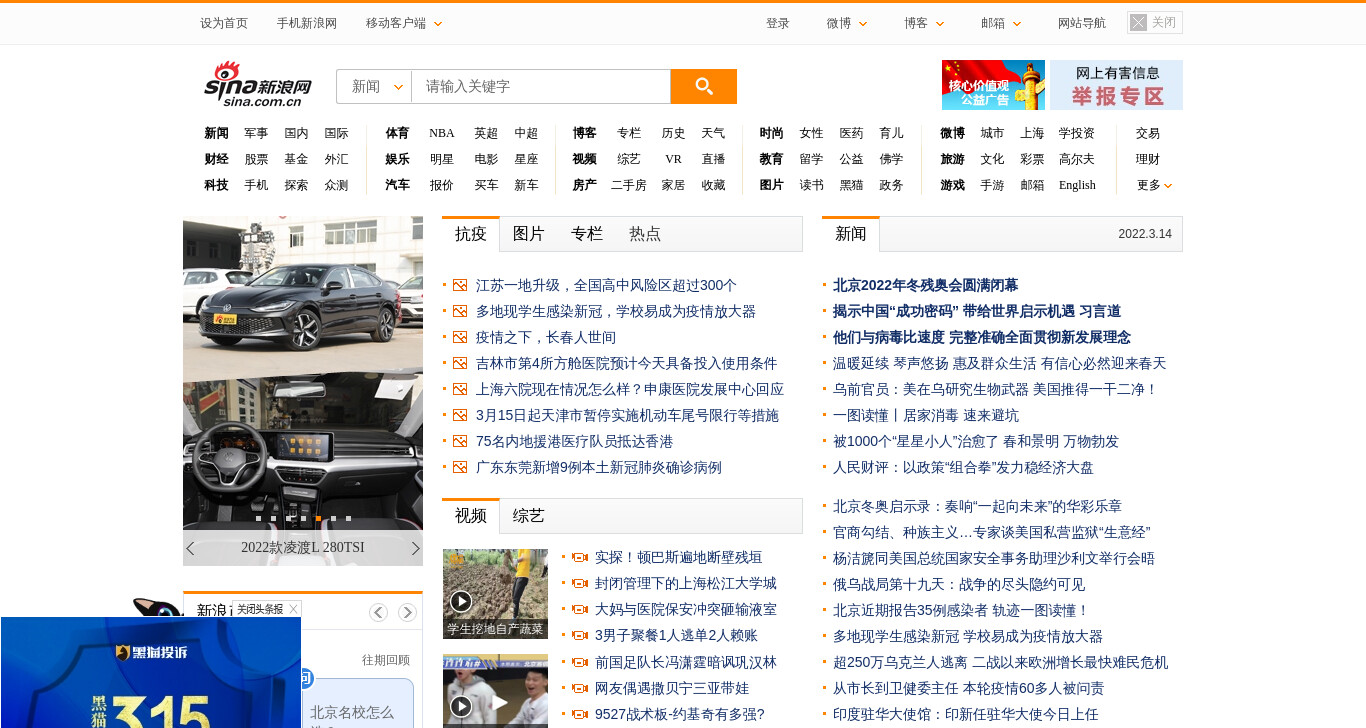Switch to the 抗疫 tab
This screenshot has height=728, width=1366.
(x=471, y=234)
